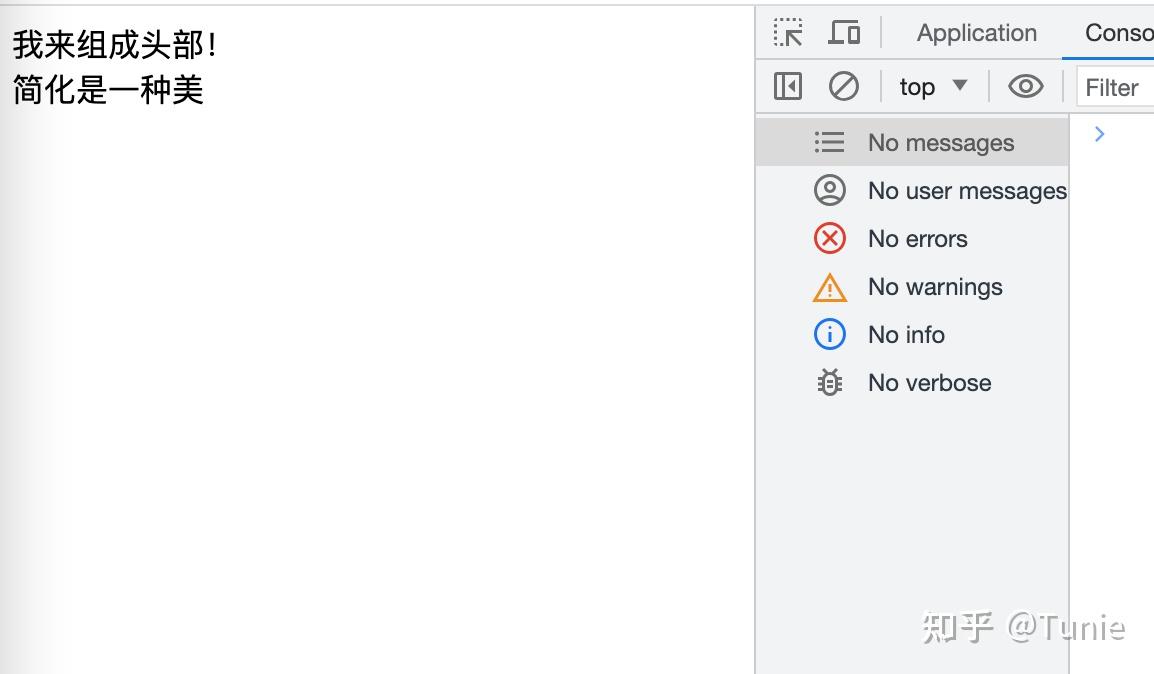Clear the console with the ban icon
Image resolution: width=1154 pixels, height=674 pixels.
coord(843,87)
